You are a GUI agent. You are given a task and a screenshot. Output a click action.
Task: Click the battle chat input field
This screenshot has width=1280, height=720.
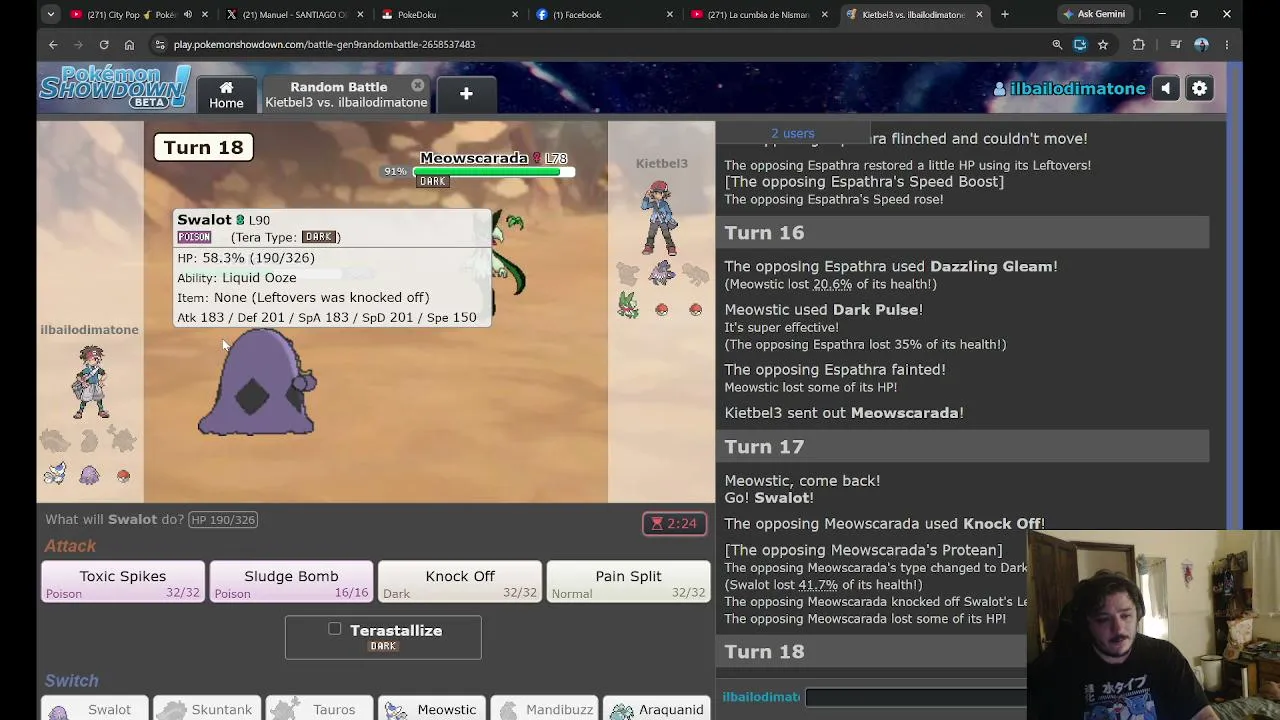coord(915,697)
